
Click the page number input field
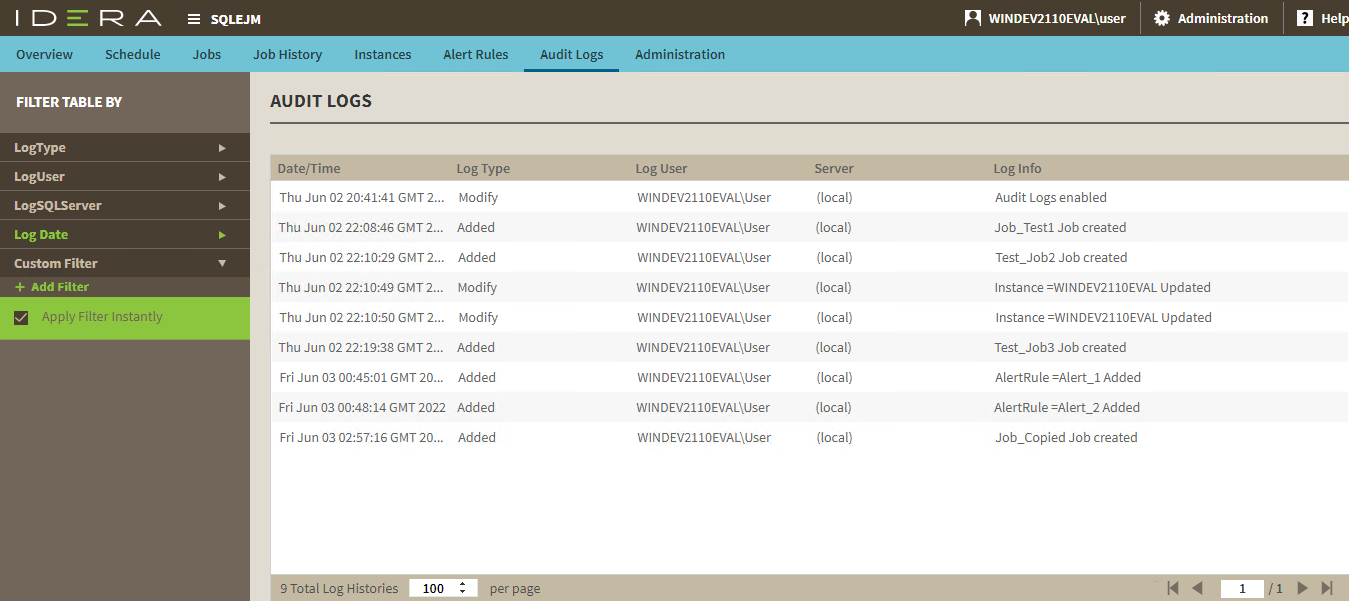click(x=1243, y=588)
